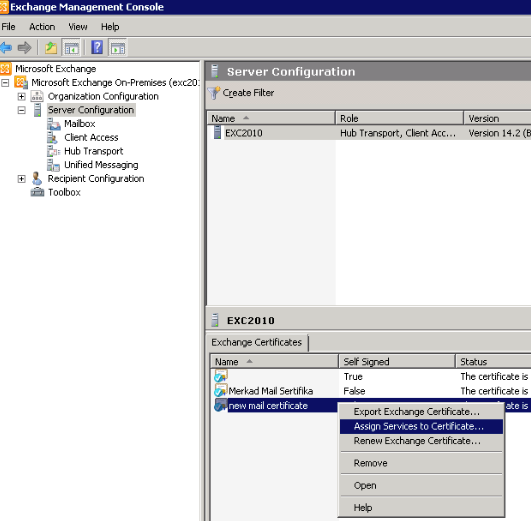Click the Unified Messaging node icon
The image size is (531, 521).
coord(53,165)
